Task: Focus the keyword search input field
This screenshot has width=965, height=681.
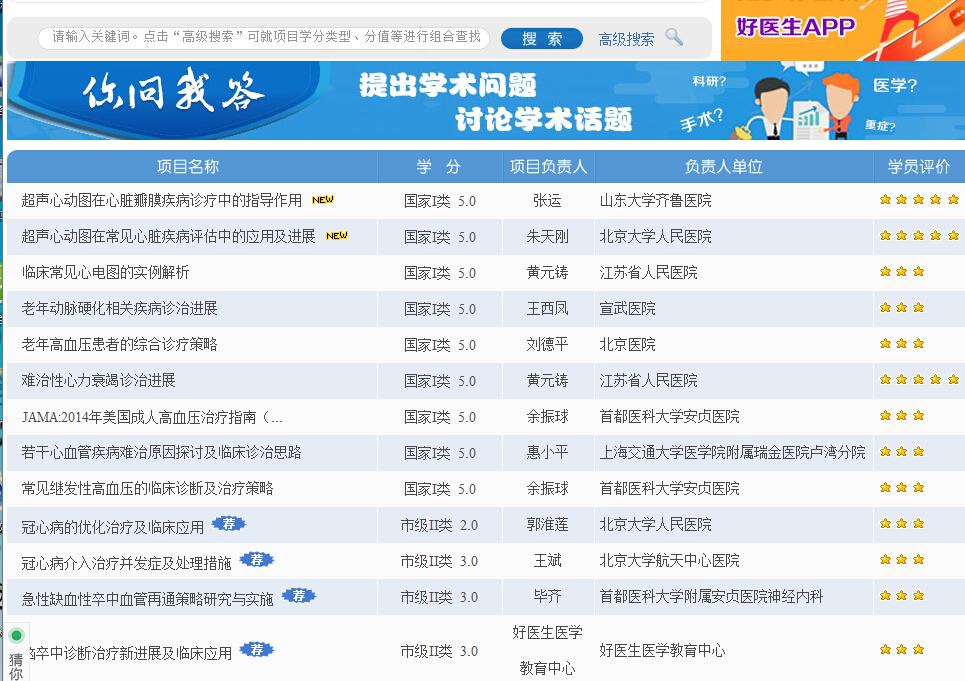Action: pos(263,38)
